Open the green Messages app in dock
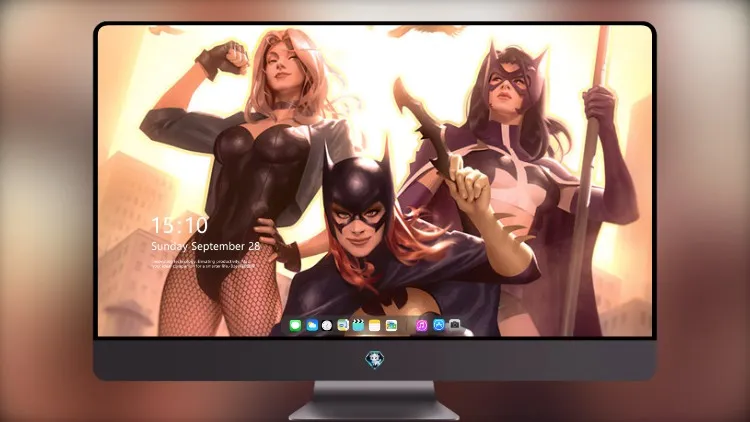 pos(295,325)
